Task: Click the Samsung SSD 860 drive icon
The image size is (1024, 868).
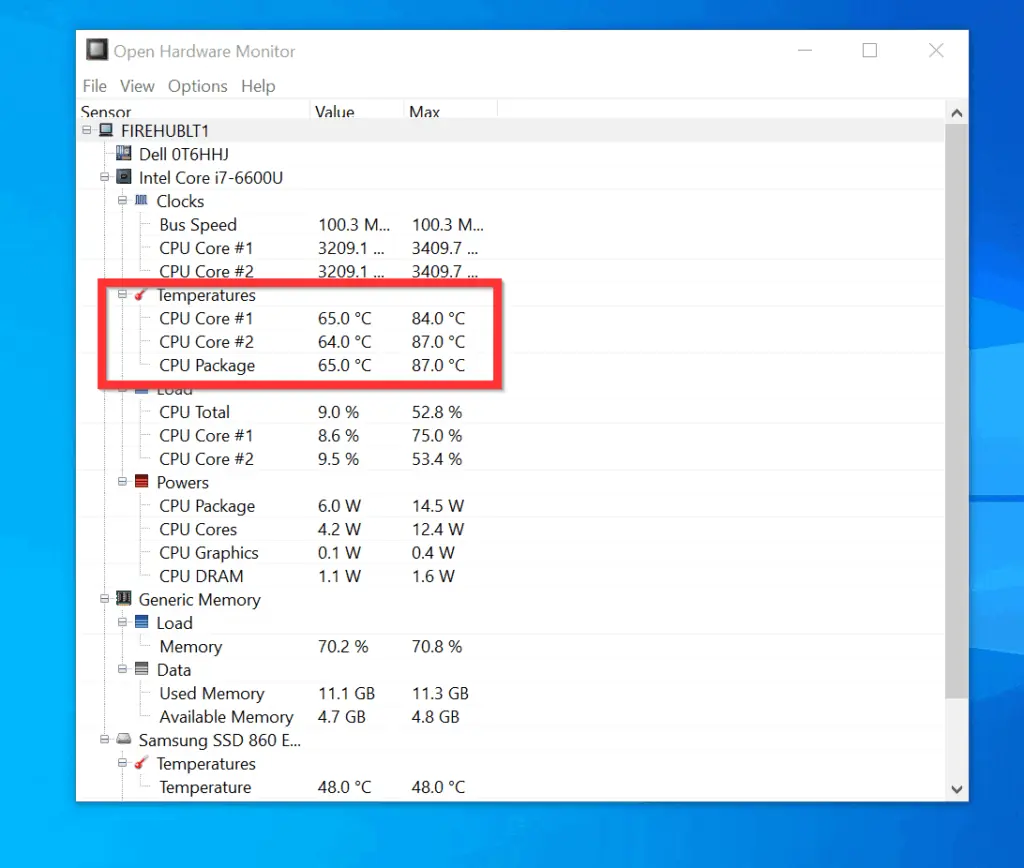Action: pos(123,740)
